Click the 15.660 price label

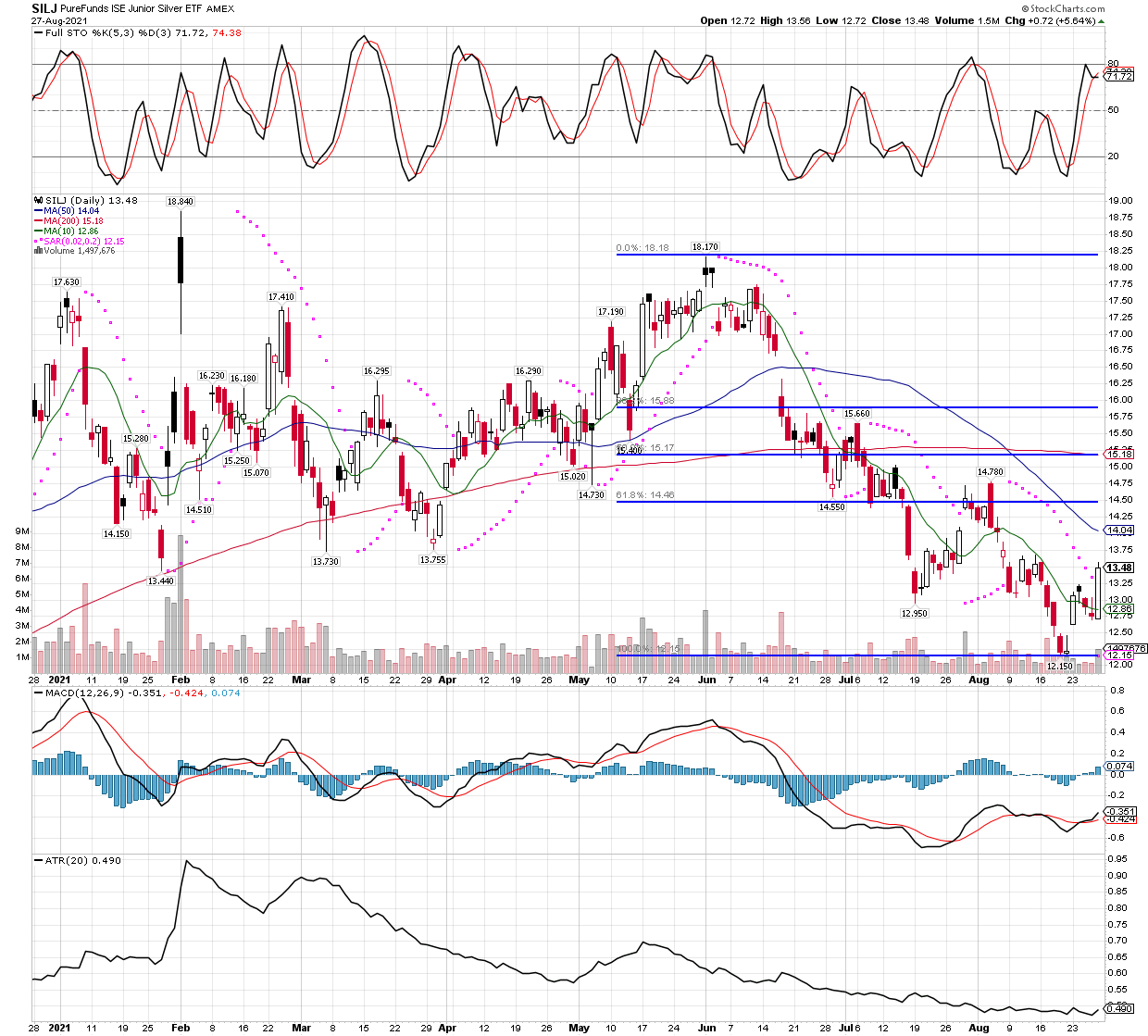pos(857,413)
